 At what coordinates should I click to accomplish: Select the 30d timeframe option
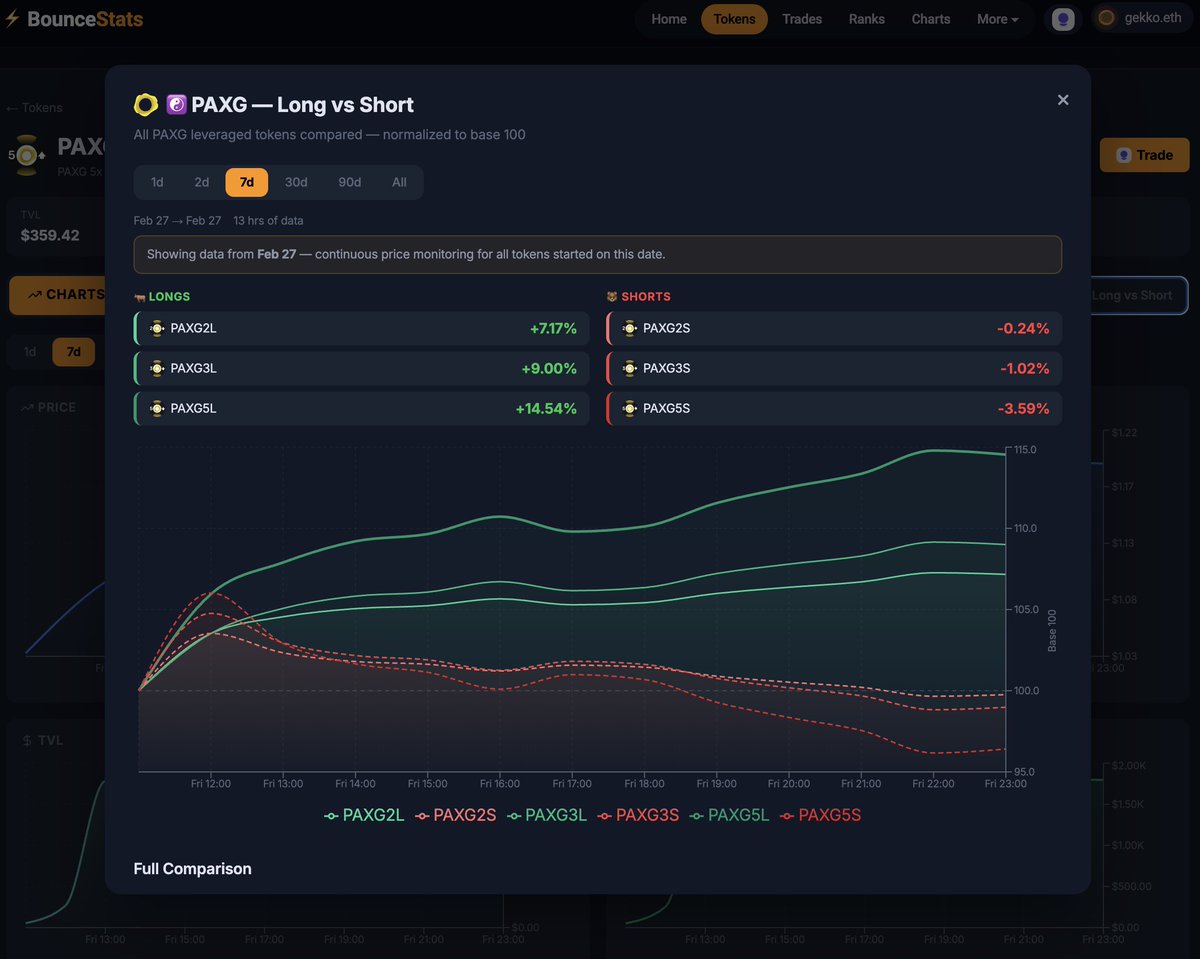pos(296,182)
